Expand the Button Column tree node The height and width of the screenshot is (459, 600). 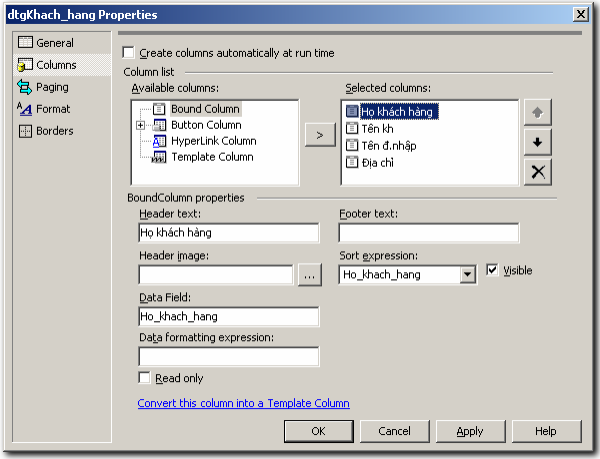pos(141,125)
